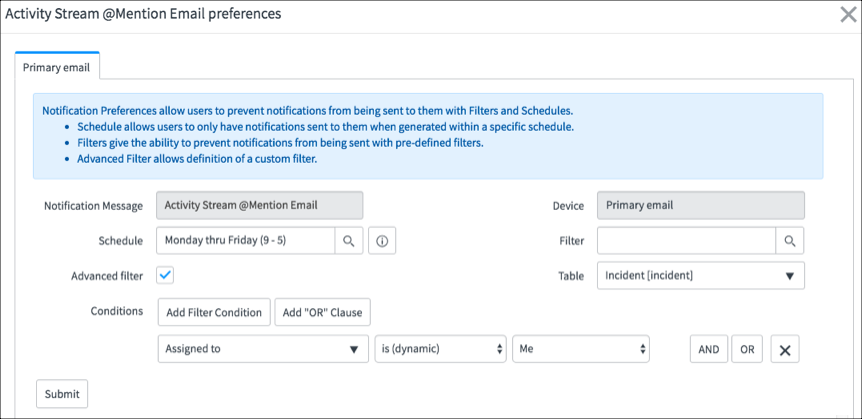This screenshot has width=862, height=419.
Task: Open the Schedule info icon
Action: click(x=382, y=241)
